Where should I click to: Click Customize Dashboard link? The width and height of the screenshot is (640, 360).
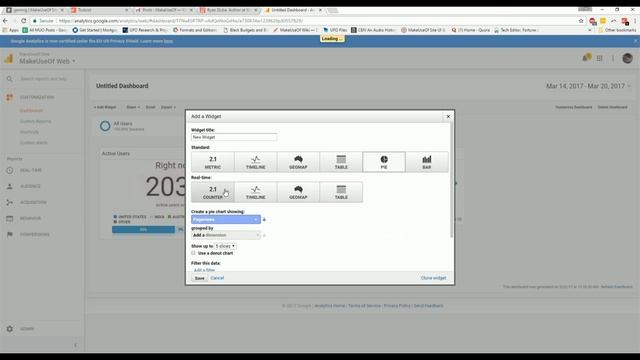click(x=573, y=107)
